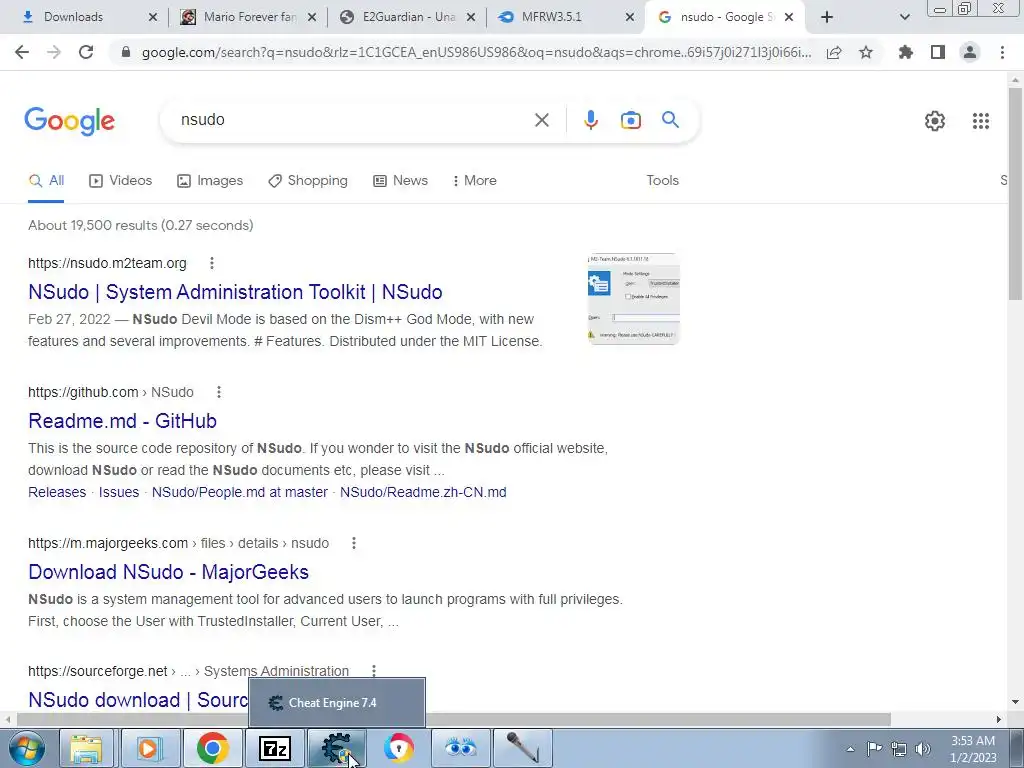Select the Shopping search filter
The width and height of the screenshot is (1024, 768).
(308, 180)
